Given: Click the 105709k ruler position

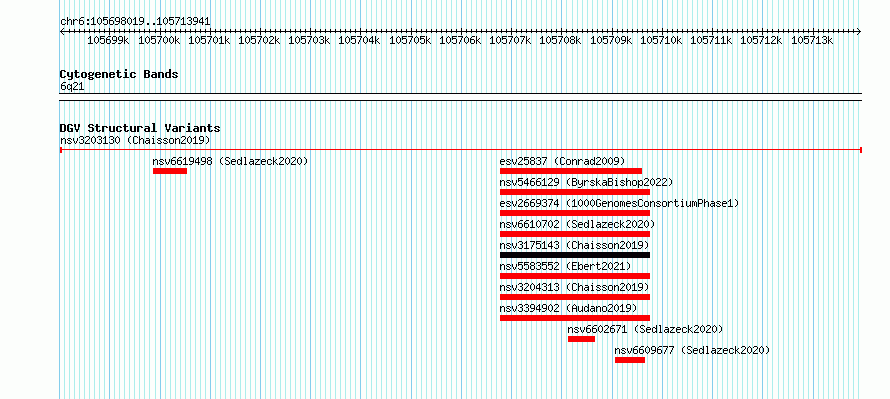Looking at the screenshot, I should click(611, 40).
